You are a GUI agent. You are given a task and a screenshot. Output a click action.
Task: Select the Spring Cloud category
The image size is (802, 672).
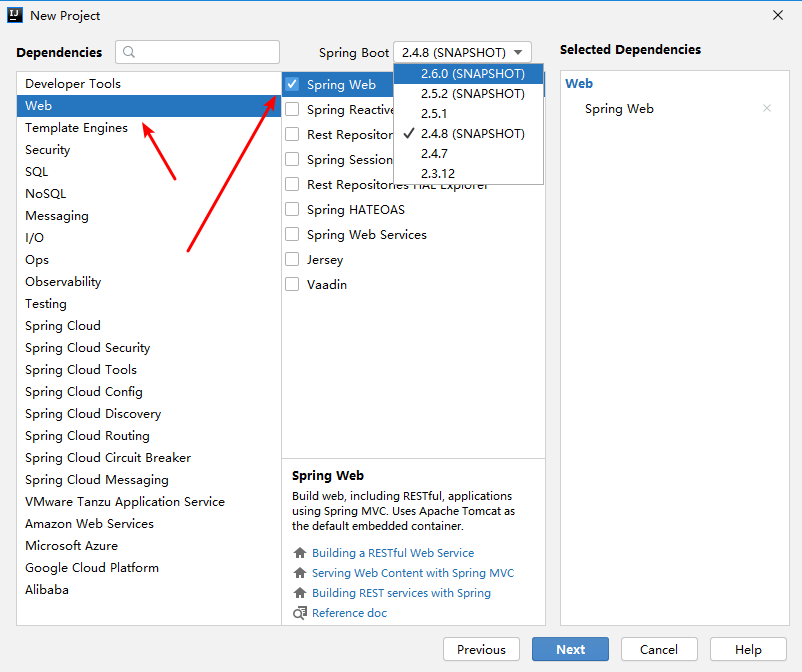(x=149, y=325)
